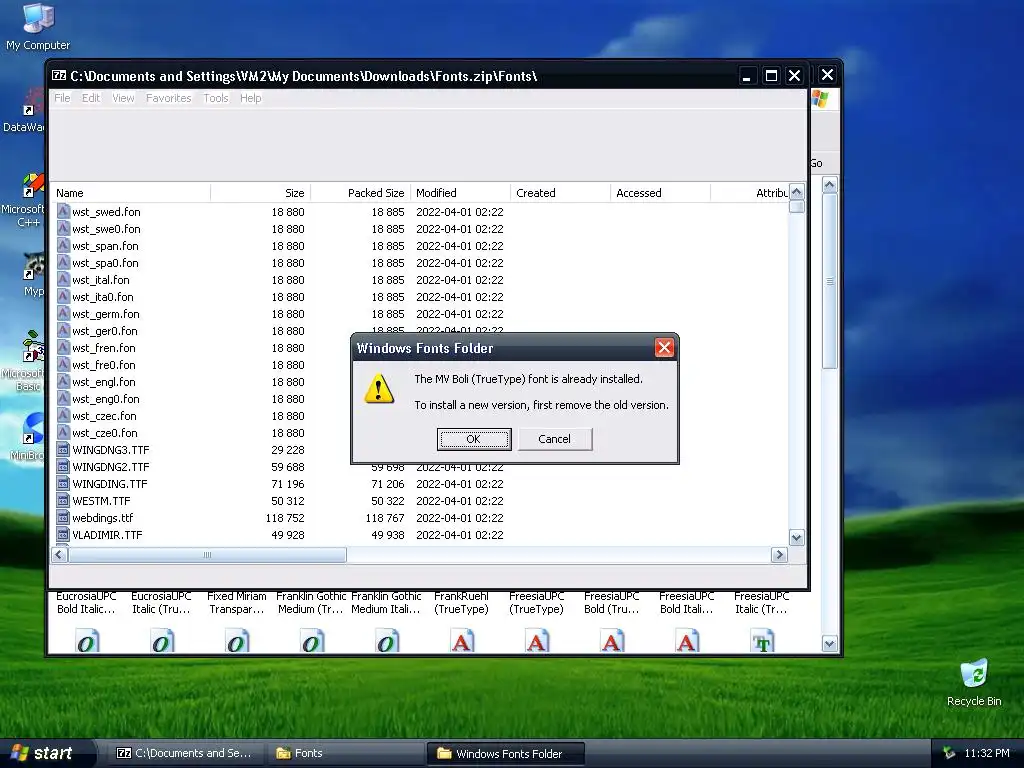
Task: Click the file name WINGDING.TTF
Action: [110, 484]
